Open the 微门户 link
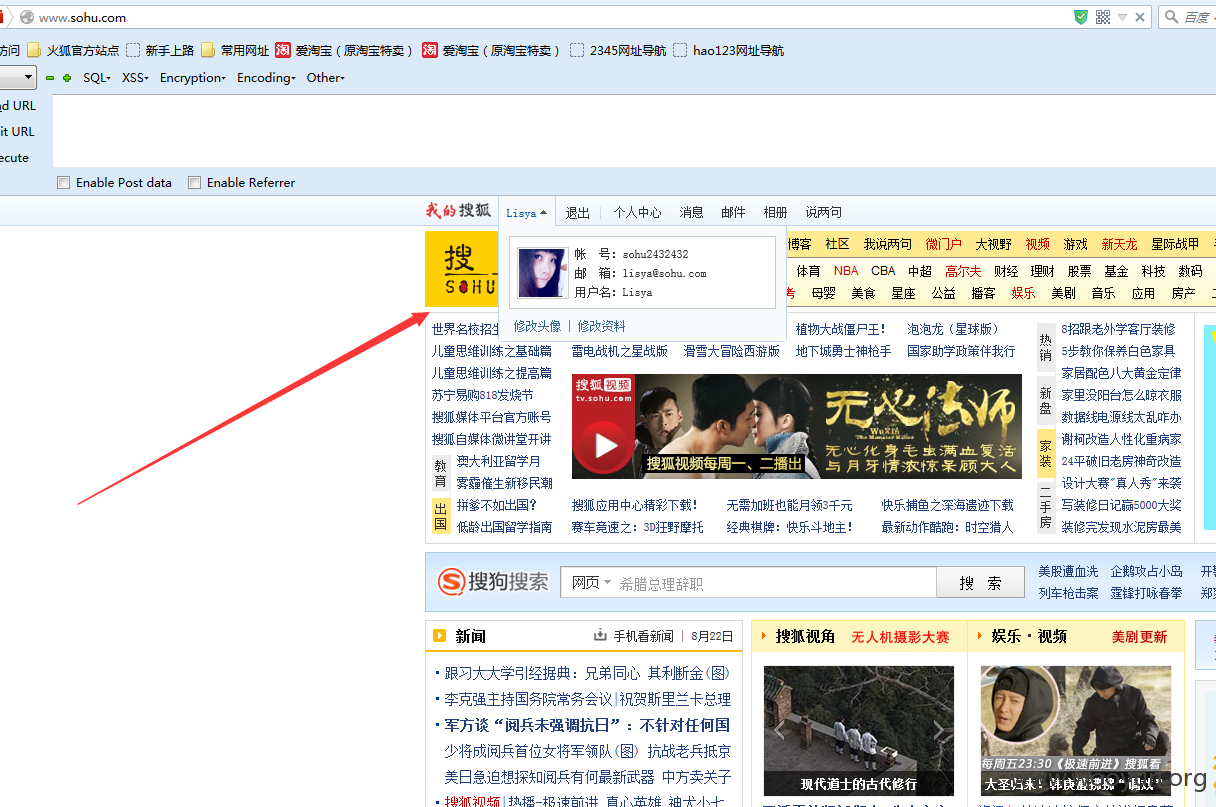Viewport: 1216px width, 807px height. [x=943, y=244]
